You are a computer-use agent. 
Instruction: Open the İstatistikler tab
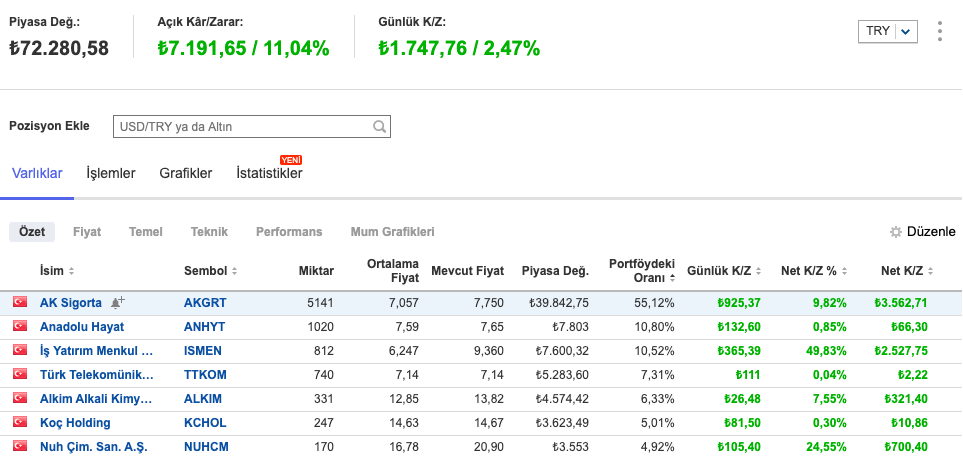point(269,173)
